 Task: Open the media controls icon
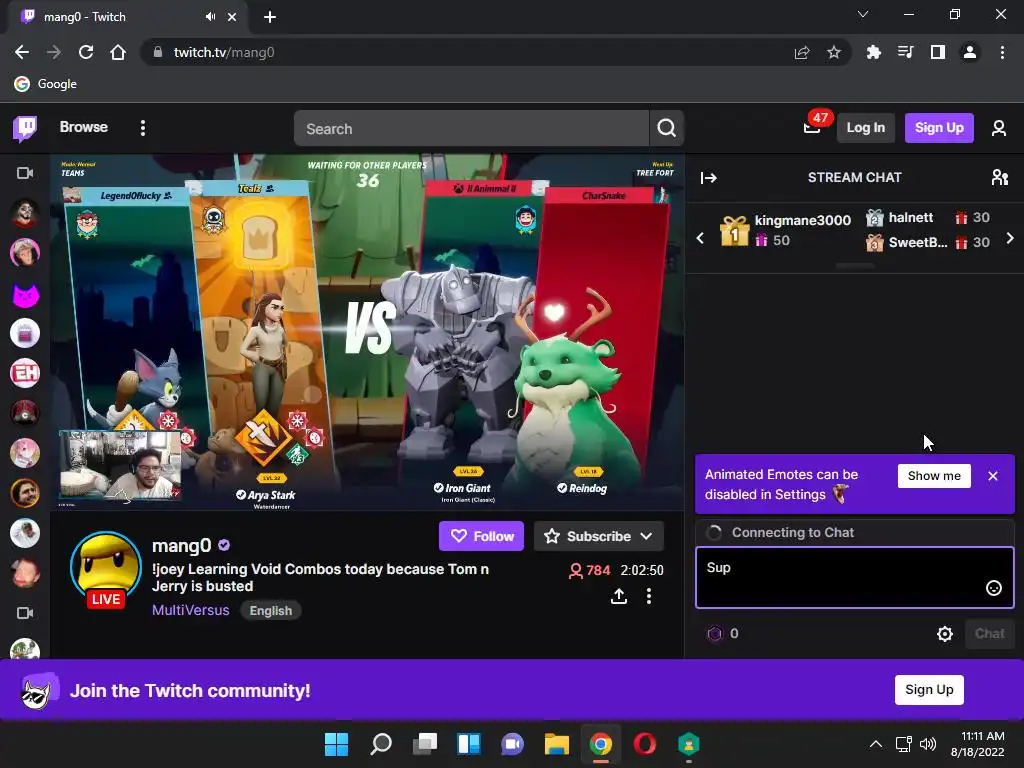(905, 52)
